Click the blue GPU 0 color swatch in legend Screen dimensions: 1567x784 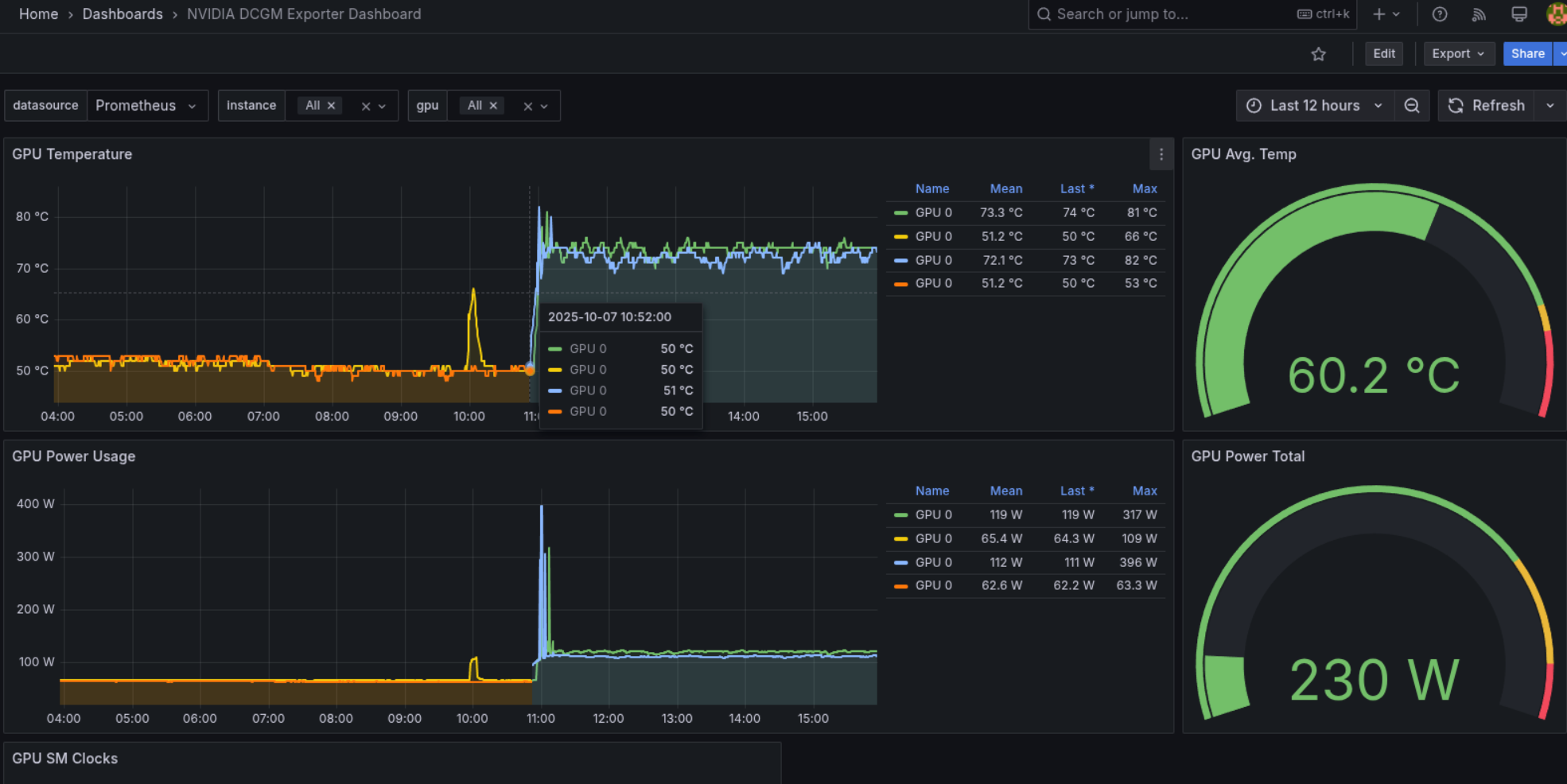coord(901,260)
